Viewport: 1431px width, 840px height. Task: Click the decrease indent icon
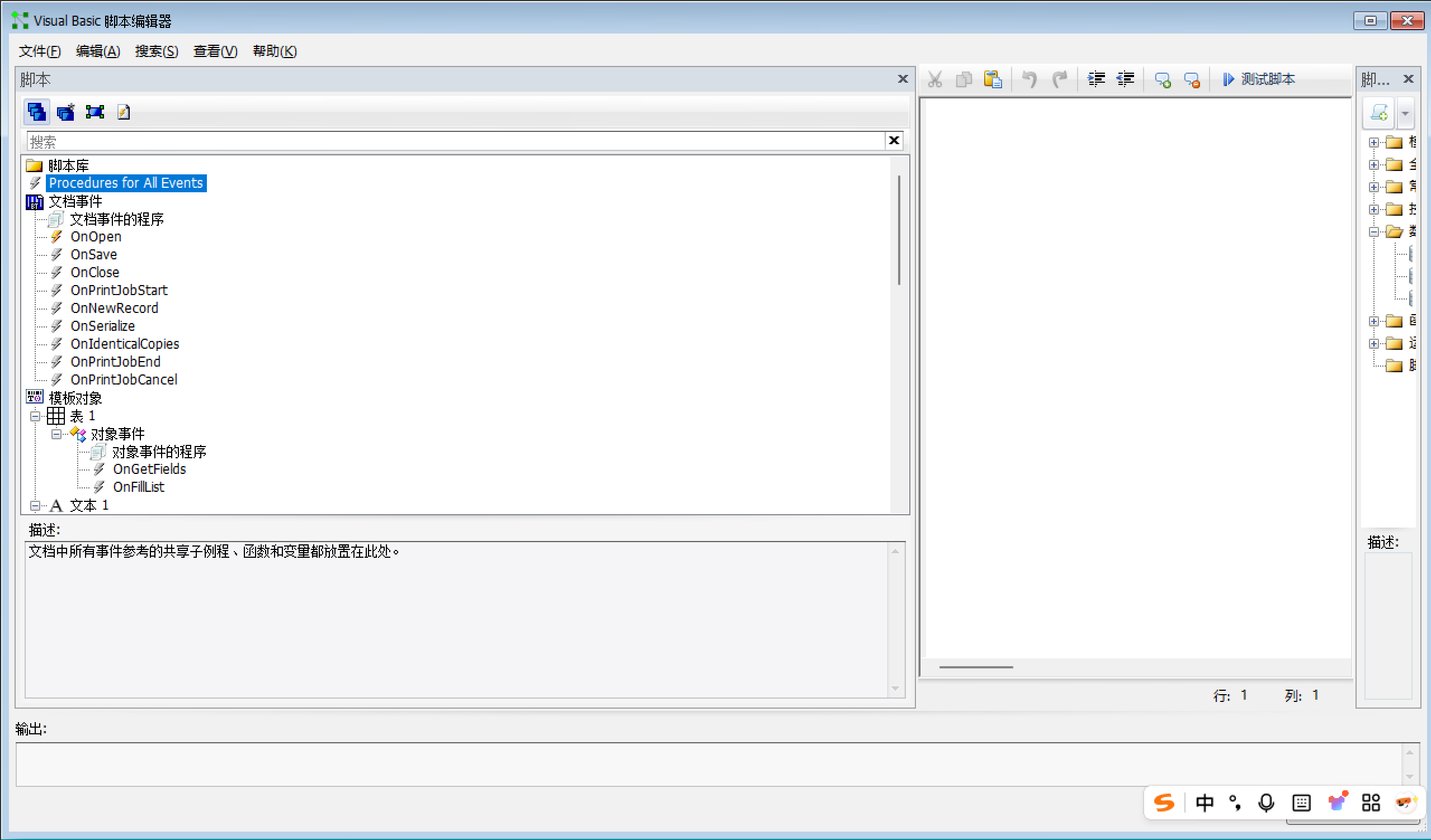tap(1125, 79)
